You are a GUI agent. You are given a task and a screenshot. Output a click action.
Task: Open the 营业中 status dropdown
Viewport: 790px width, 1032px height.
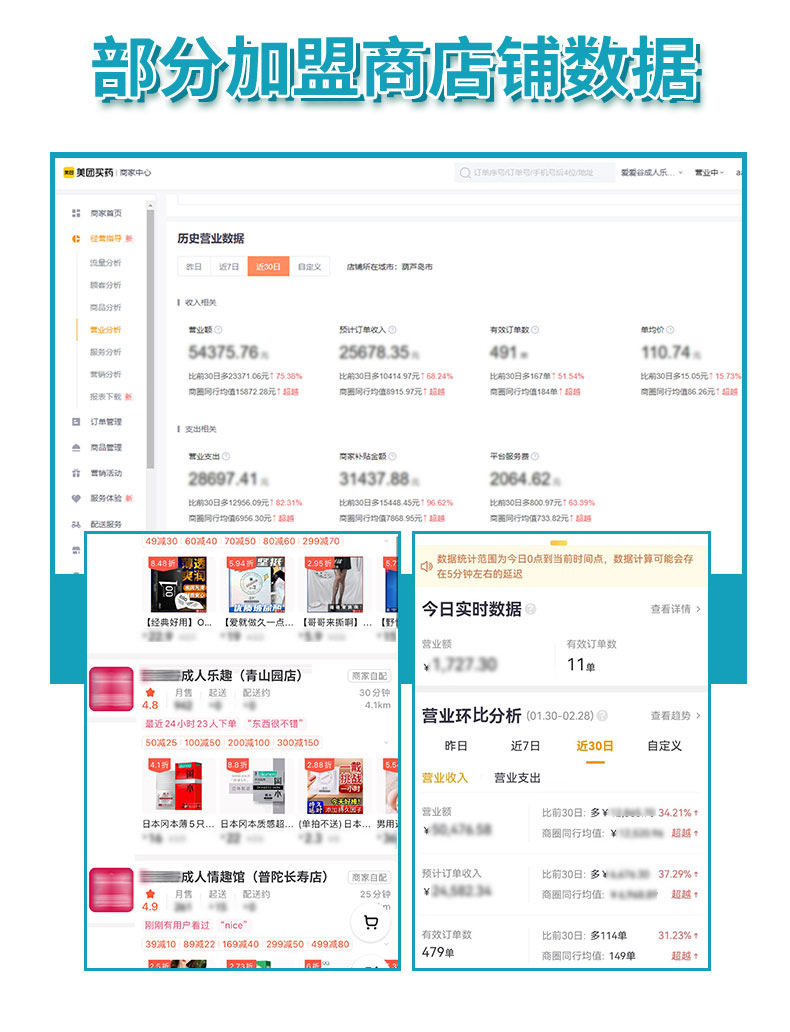point(710,172)
